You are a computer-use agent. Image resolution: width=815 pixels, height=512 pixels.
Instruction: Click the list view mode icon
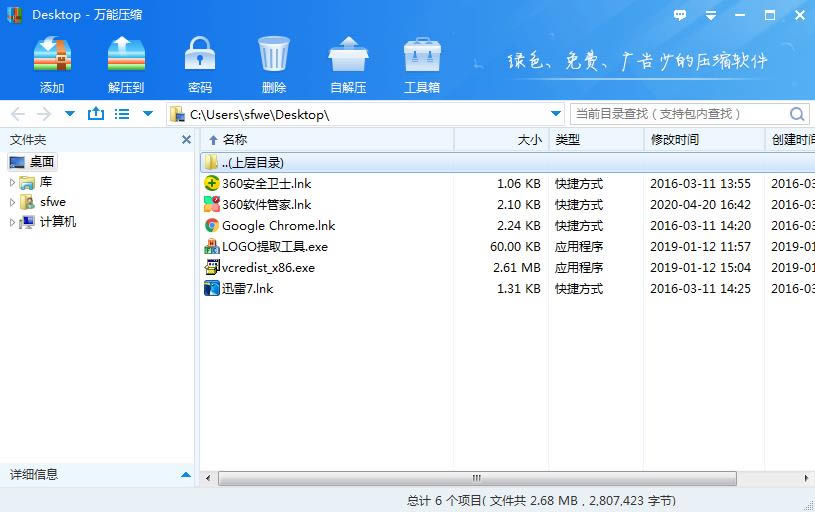122,113
